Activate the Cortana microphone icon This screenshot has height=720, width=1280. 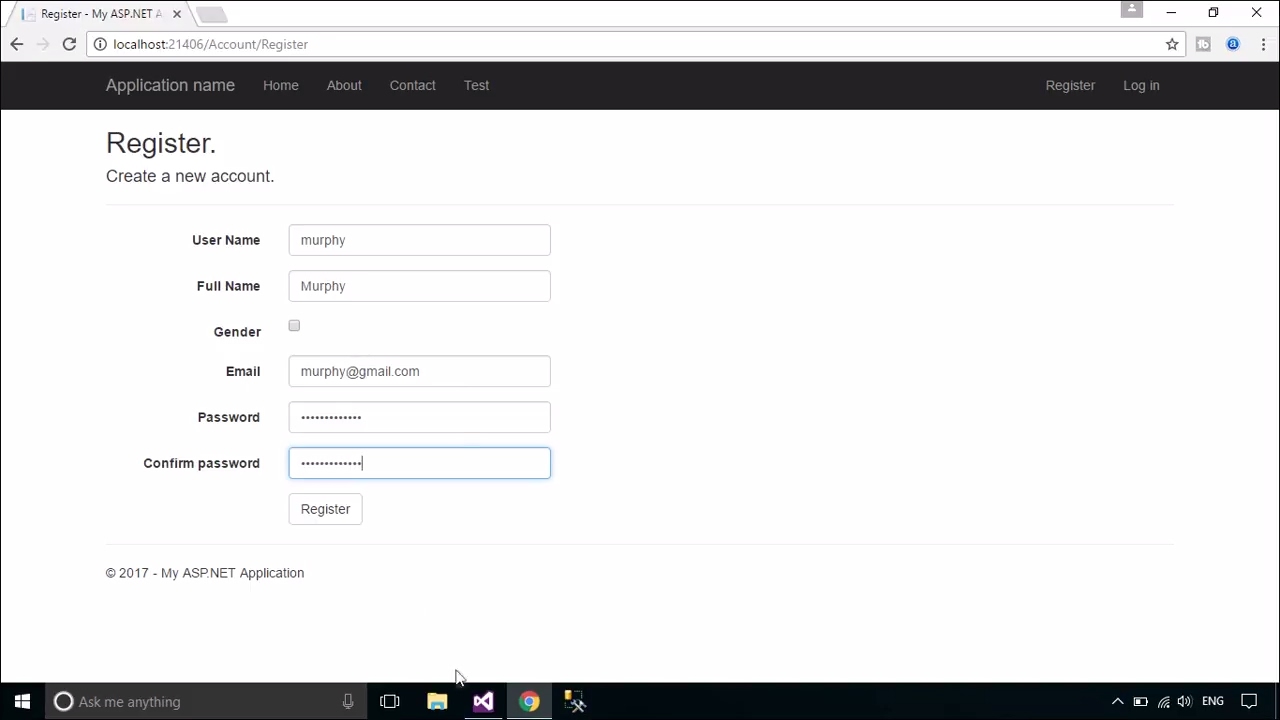tap(347, 702)
